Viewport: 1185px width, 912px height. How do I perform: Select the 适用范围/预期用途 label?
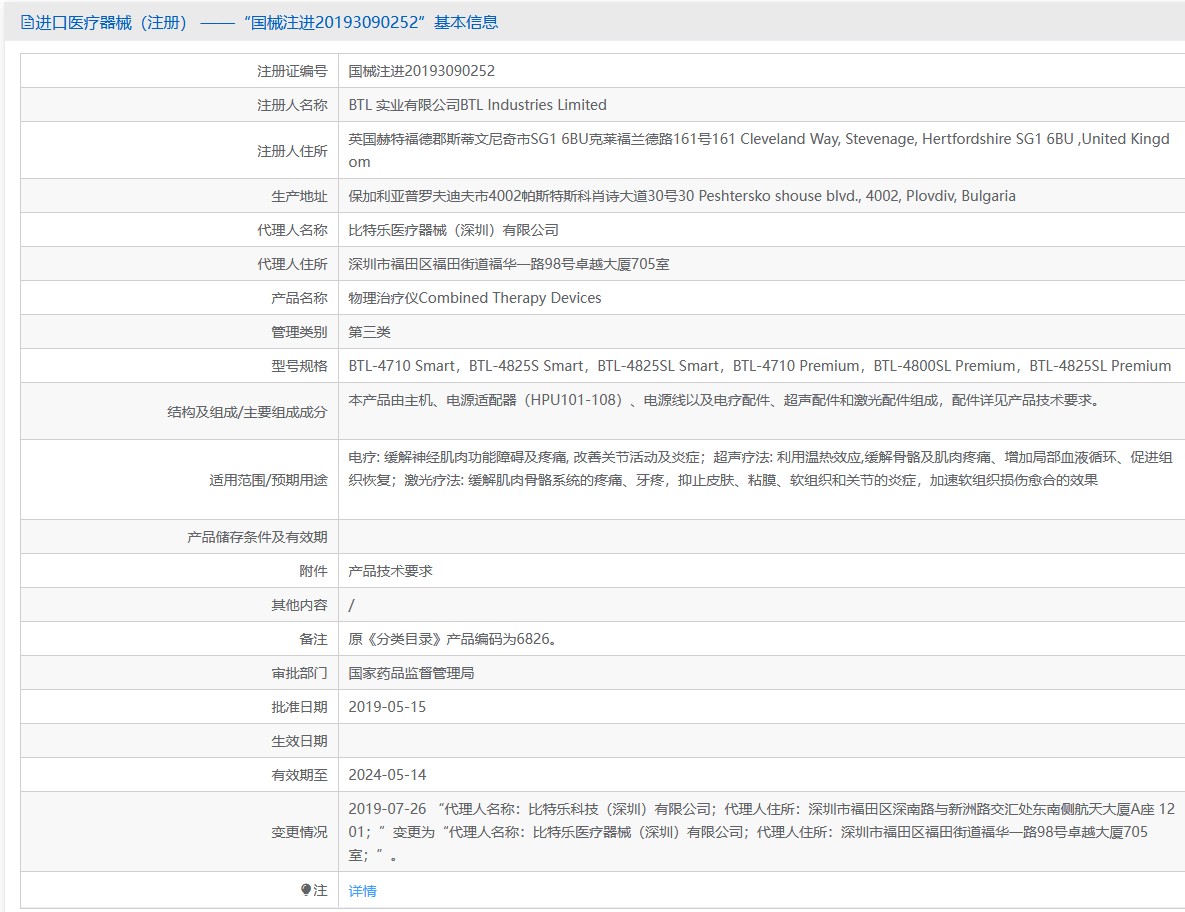coord(268,480)
